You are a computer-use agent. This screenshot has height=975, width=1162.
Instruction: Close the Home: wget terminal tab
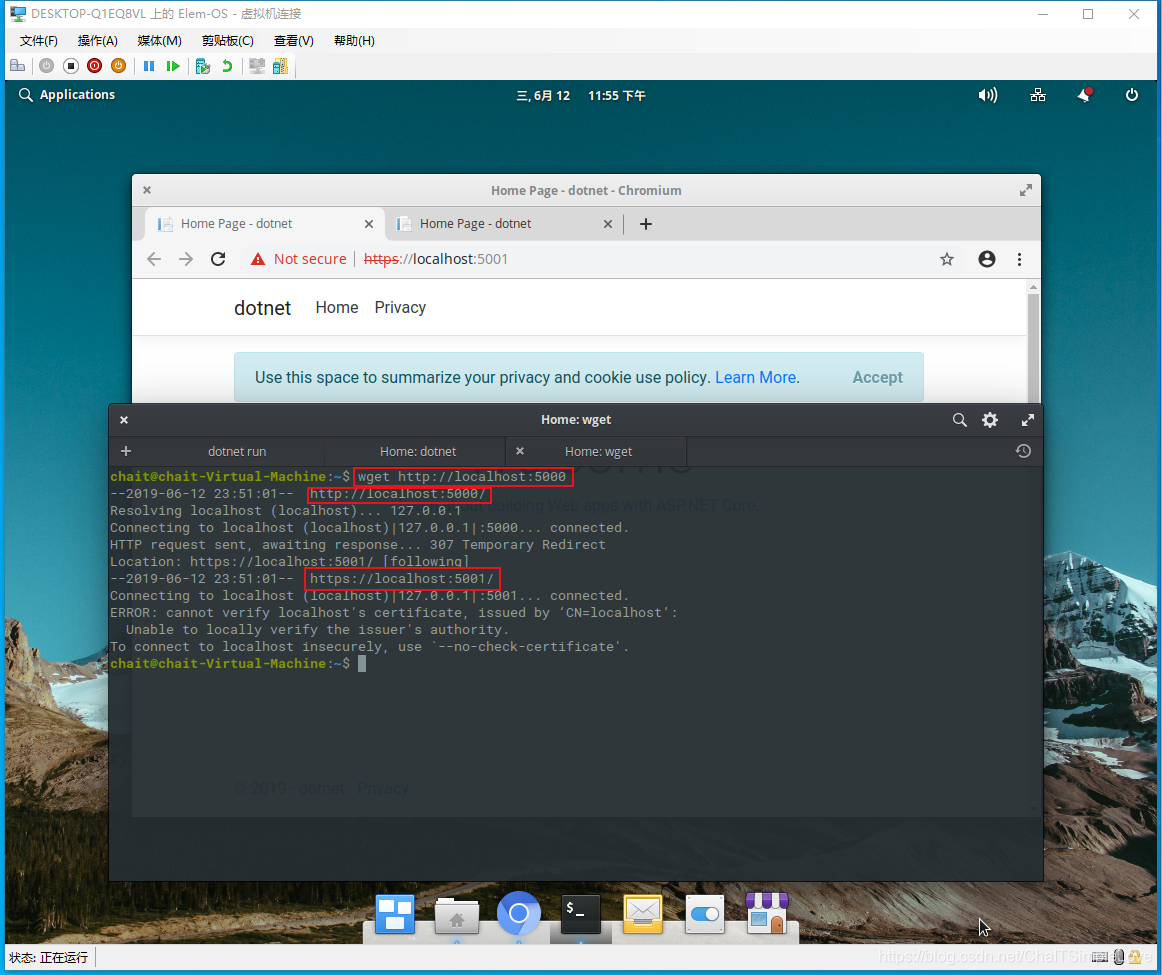520,451
